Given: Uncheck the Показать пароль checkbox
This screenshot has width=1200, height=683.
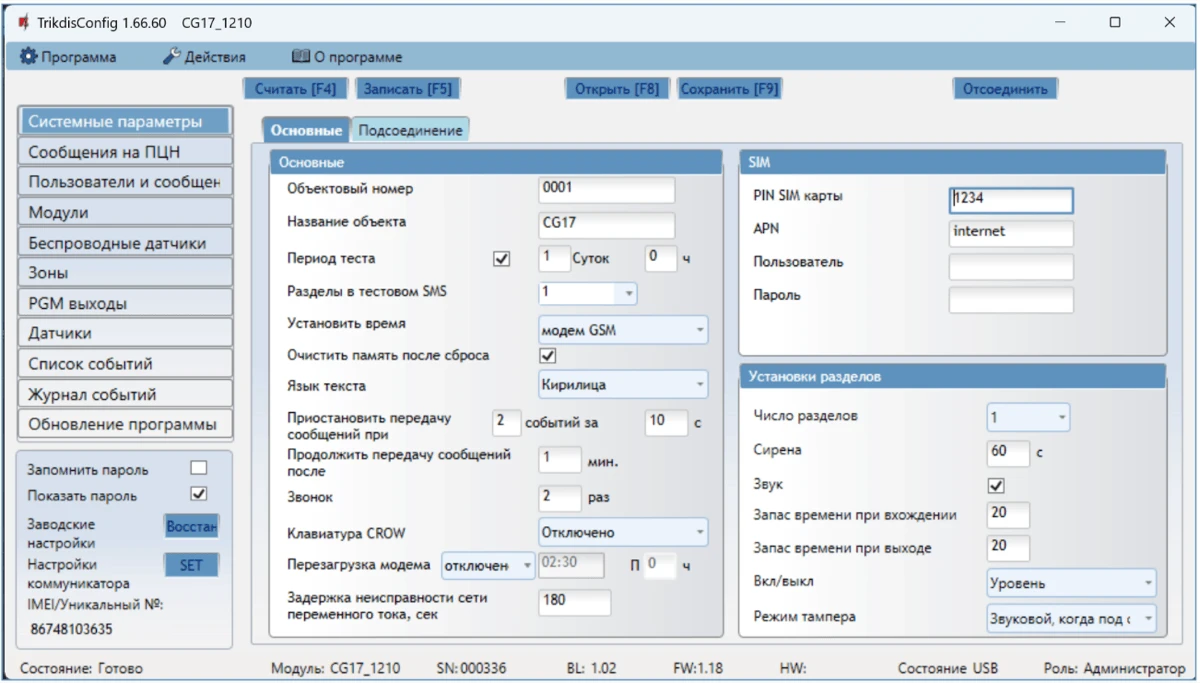Looking at the screenshot, I should click(199, 494).
